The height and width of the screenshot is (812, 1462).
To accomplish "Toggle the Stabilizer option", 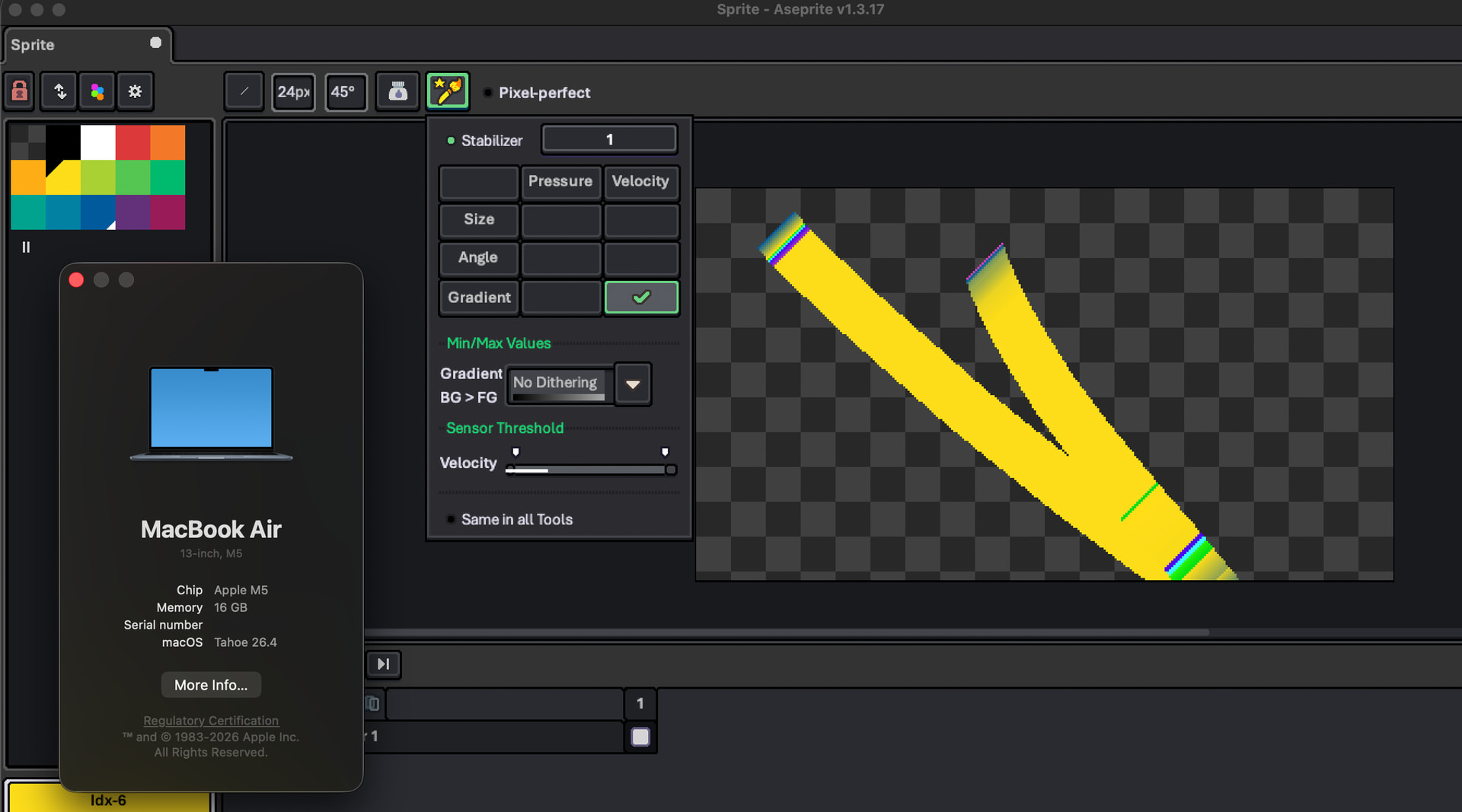I will [451, 141].
